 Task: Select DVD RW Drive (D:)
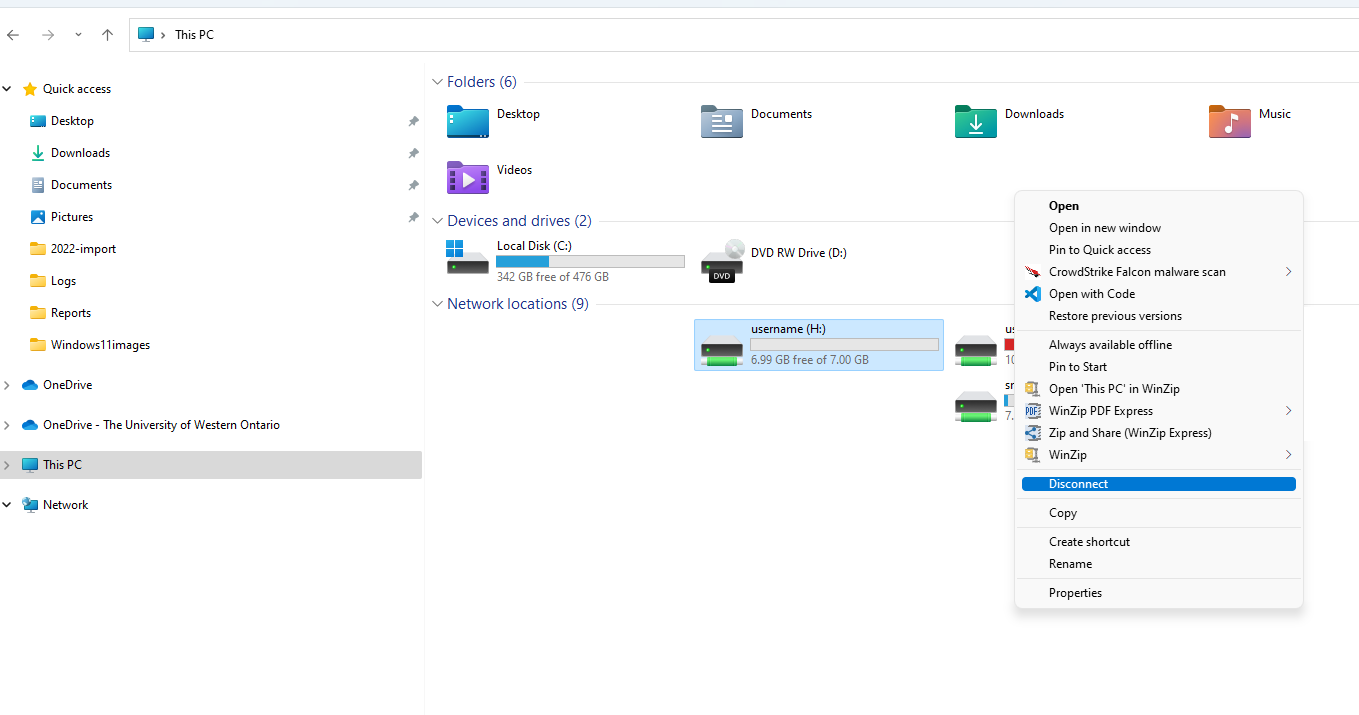tap(774, 261)
